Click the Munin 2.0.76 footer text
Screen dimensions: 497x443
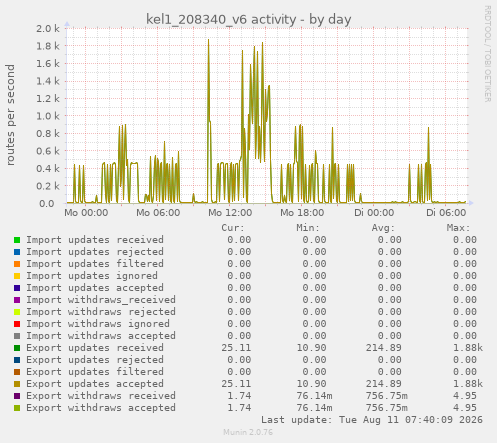point(248,432)
